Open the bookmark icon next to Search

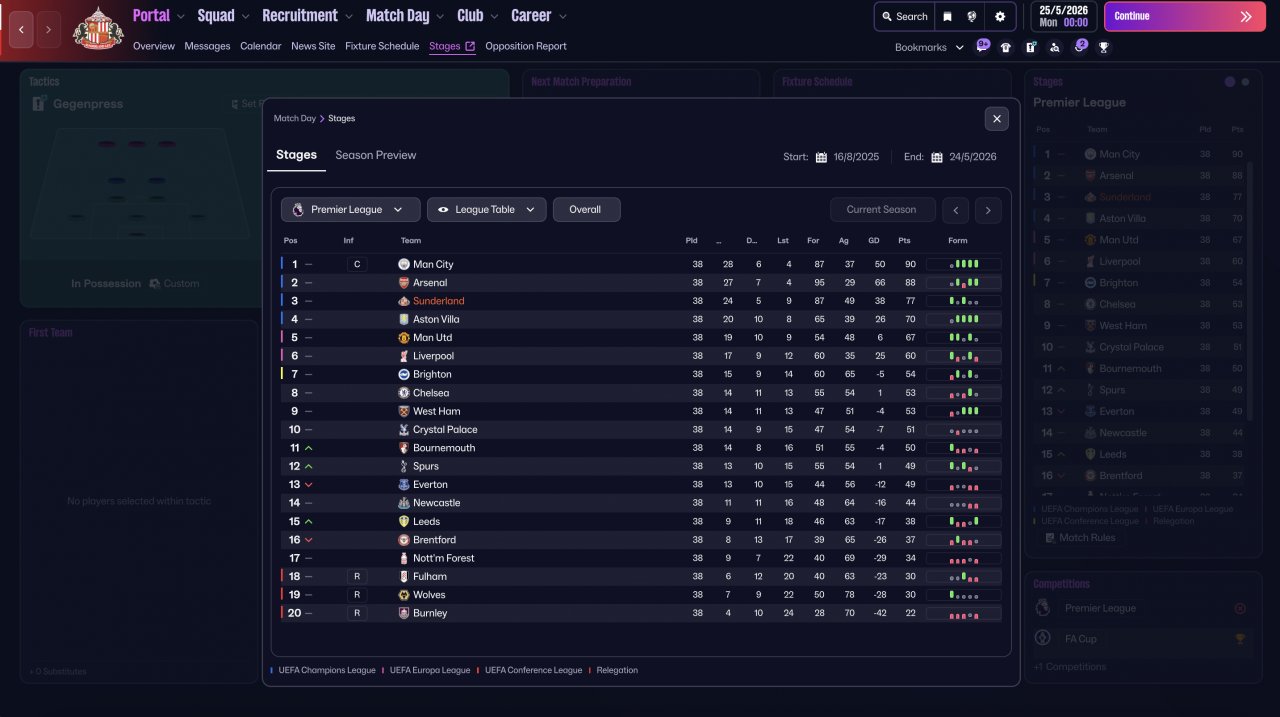[x=947, y=16]
